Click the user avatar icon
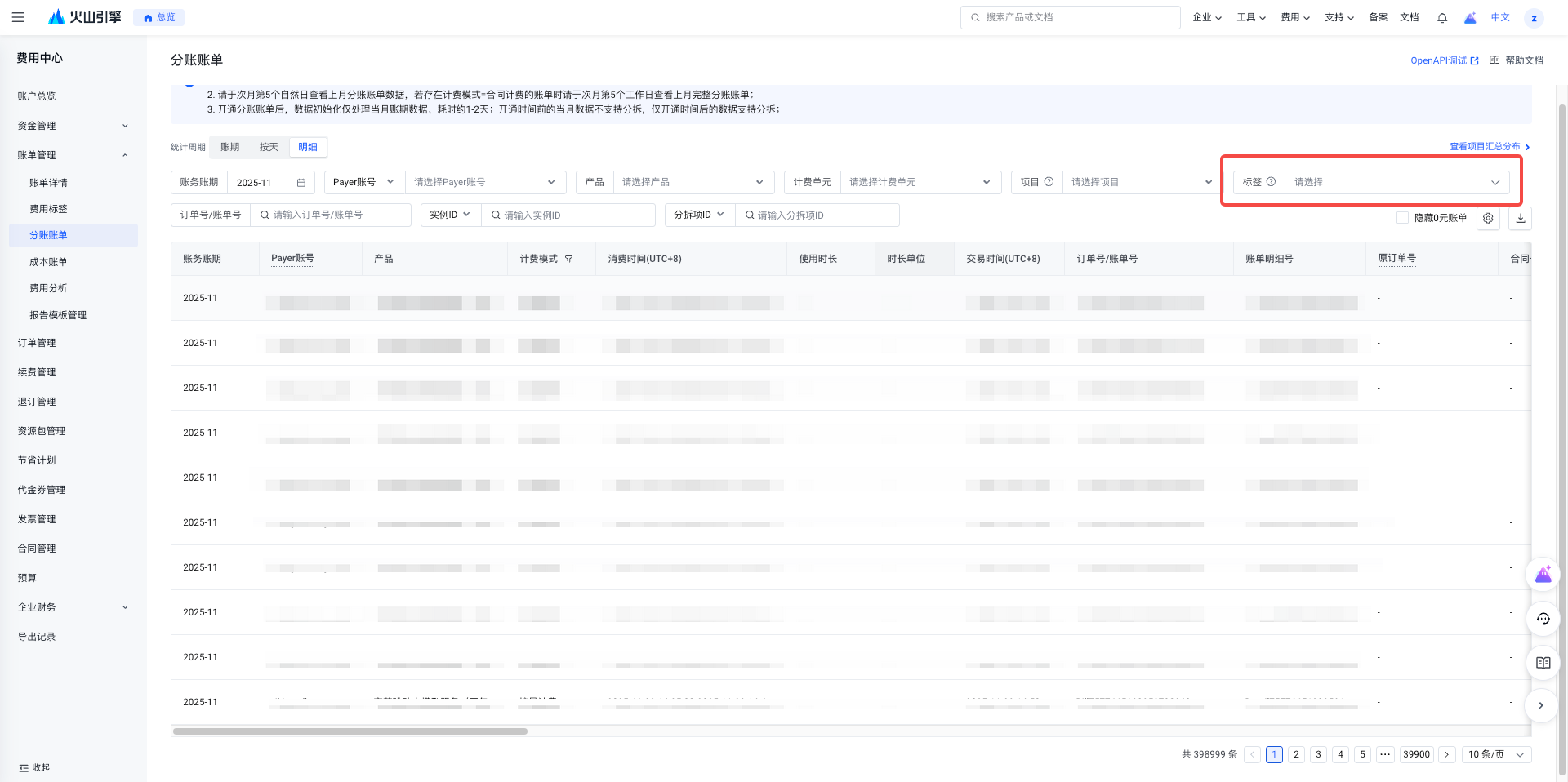This screenshot has height=782, width=1568. tap(1534, 17)
